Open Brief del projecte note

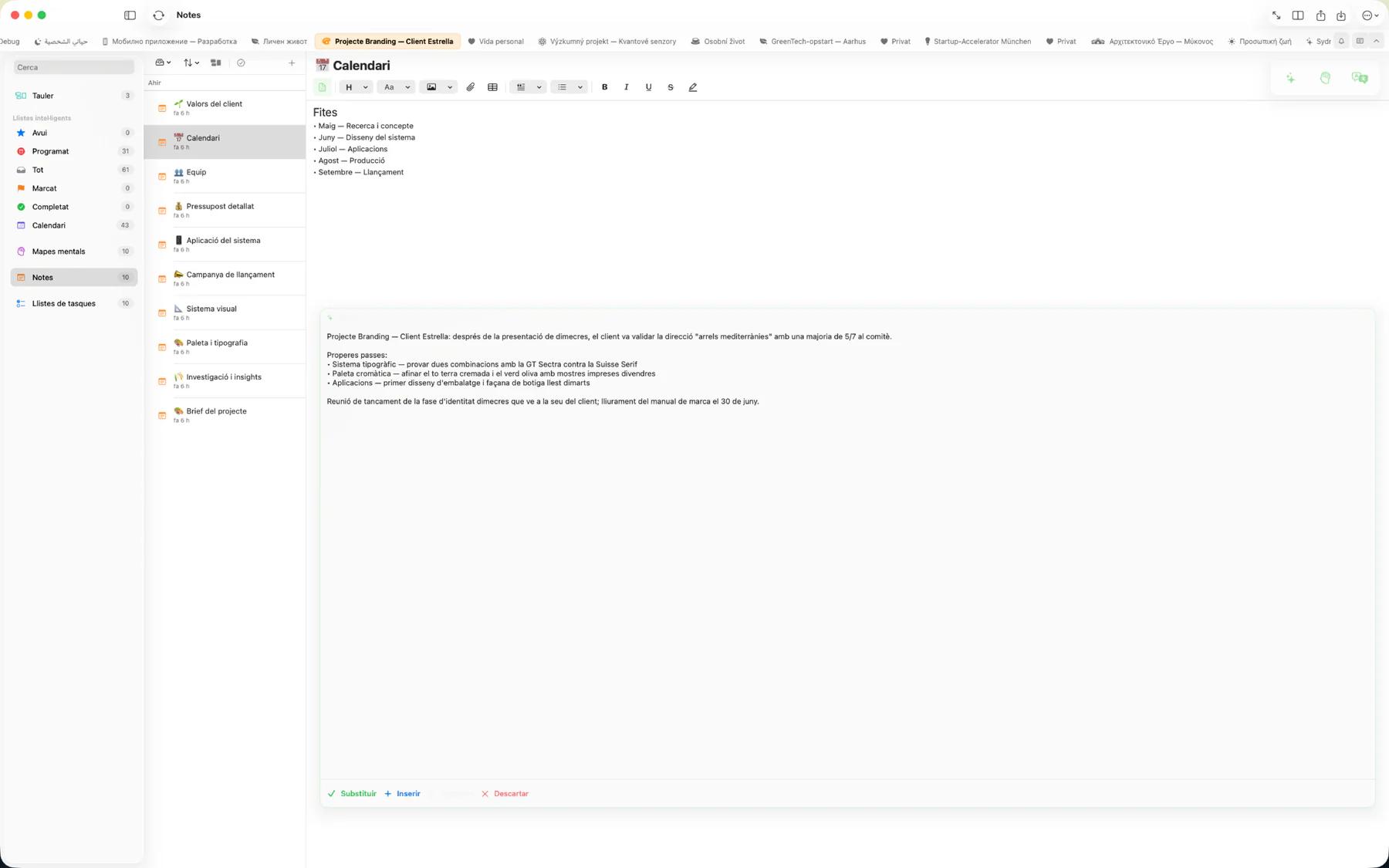(x=225, y=415)
